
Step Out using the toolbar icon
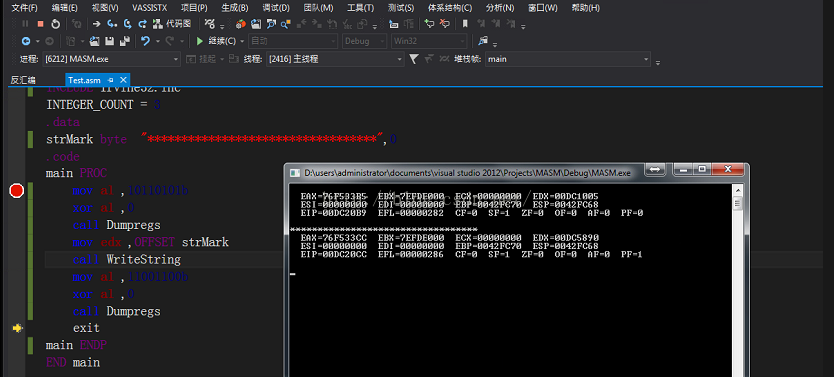tap(143, 23)
